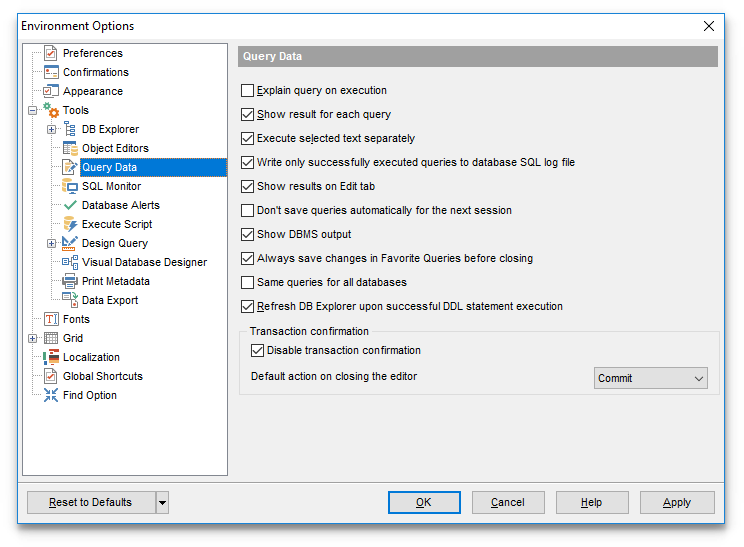Click the Object Editors icon
This screenshot has height=547, width=744.
coord(70,148)
